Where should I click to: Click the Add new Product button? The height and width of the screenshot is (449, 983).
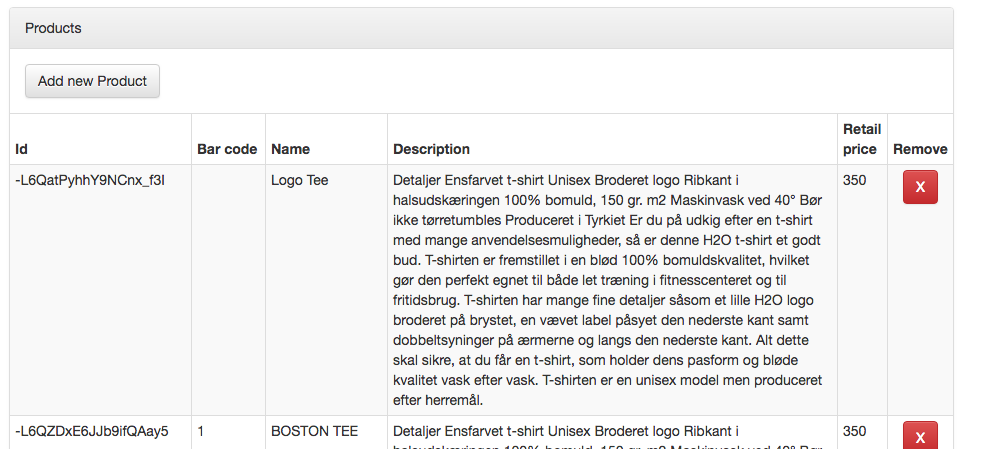click(92, 81)
